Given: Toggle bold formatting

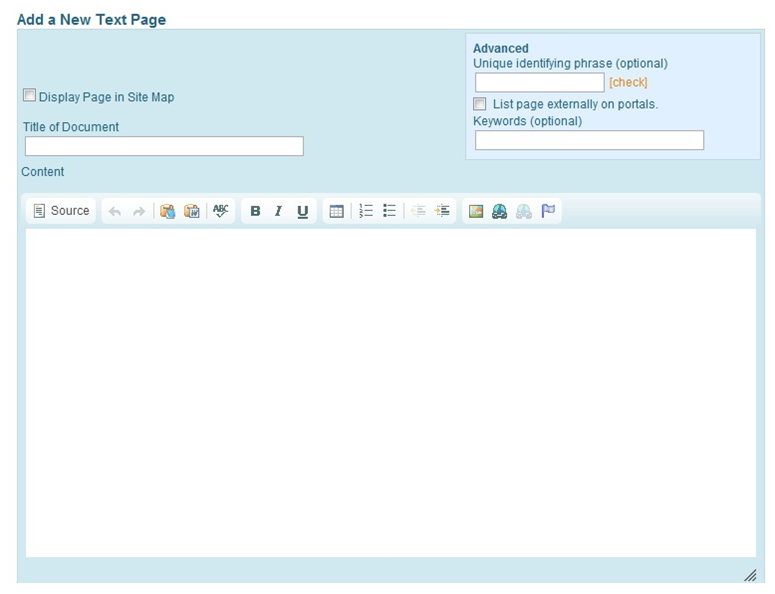Looking at the screenshot, I should coord(255,211).
